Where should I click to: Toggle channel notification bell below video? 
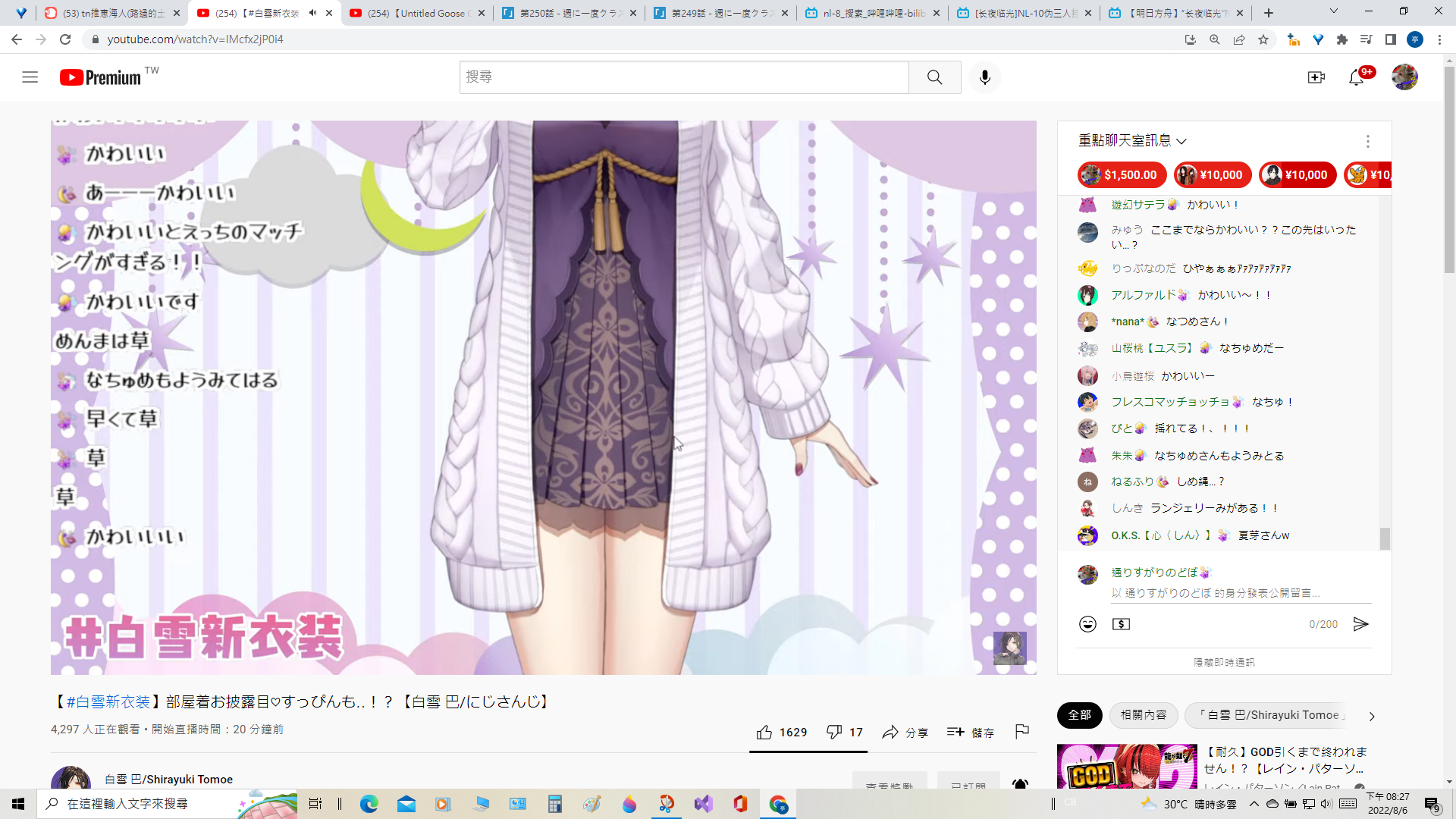(x=1020, y=785)
